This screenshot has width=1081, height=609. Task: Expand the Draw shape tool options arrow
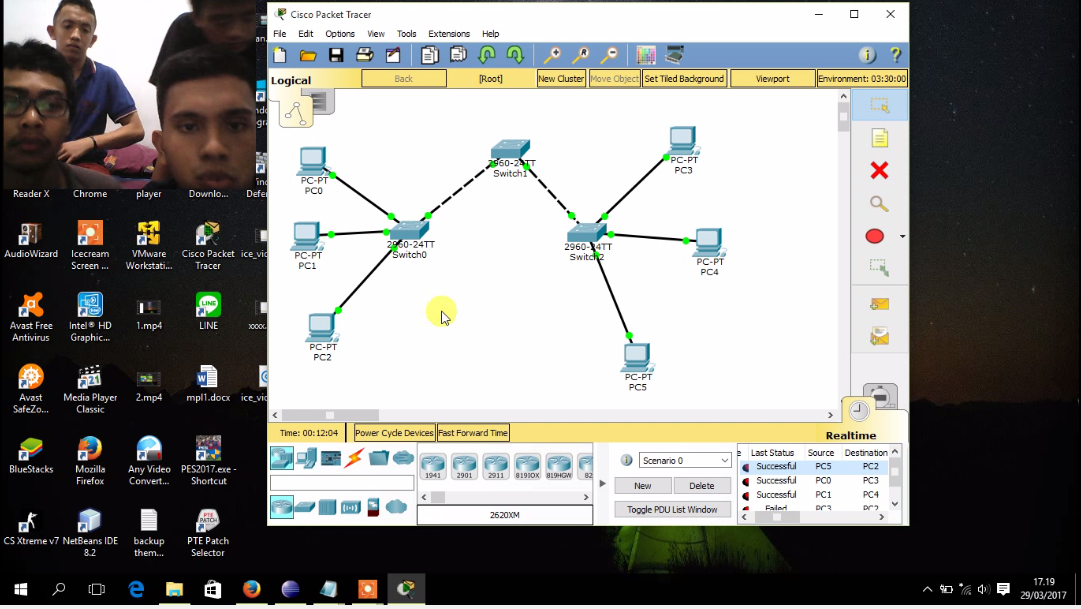902,237
